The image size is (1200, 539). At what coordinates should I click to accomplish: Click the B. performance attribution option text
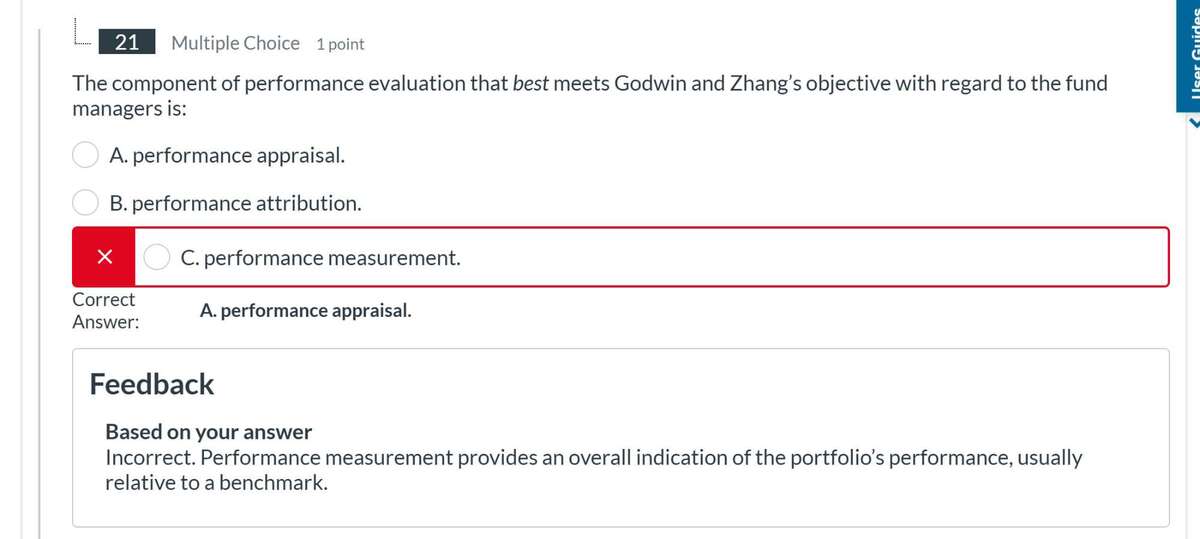pos(236,203)
